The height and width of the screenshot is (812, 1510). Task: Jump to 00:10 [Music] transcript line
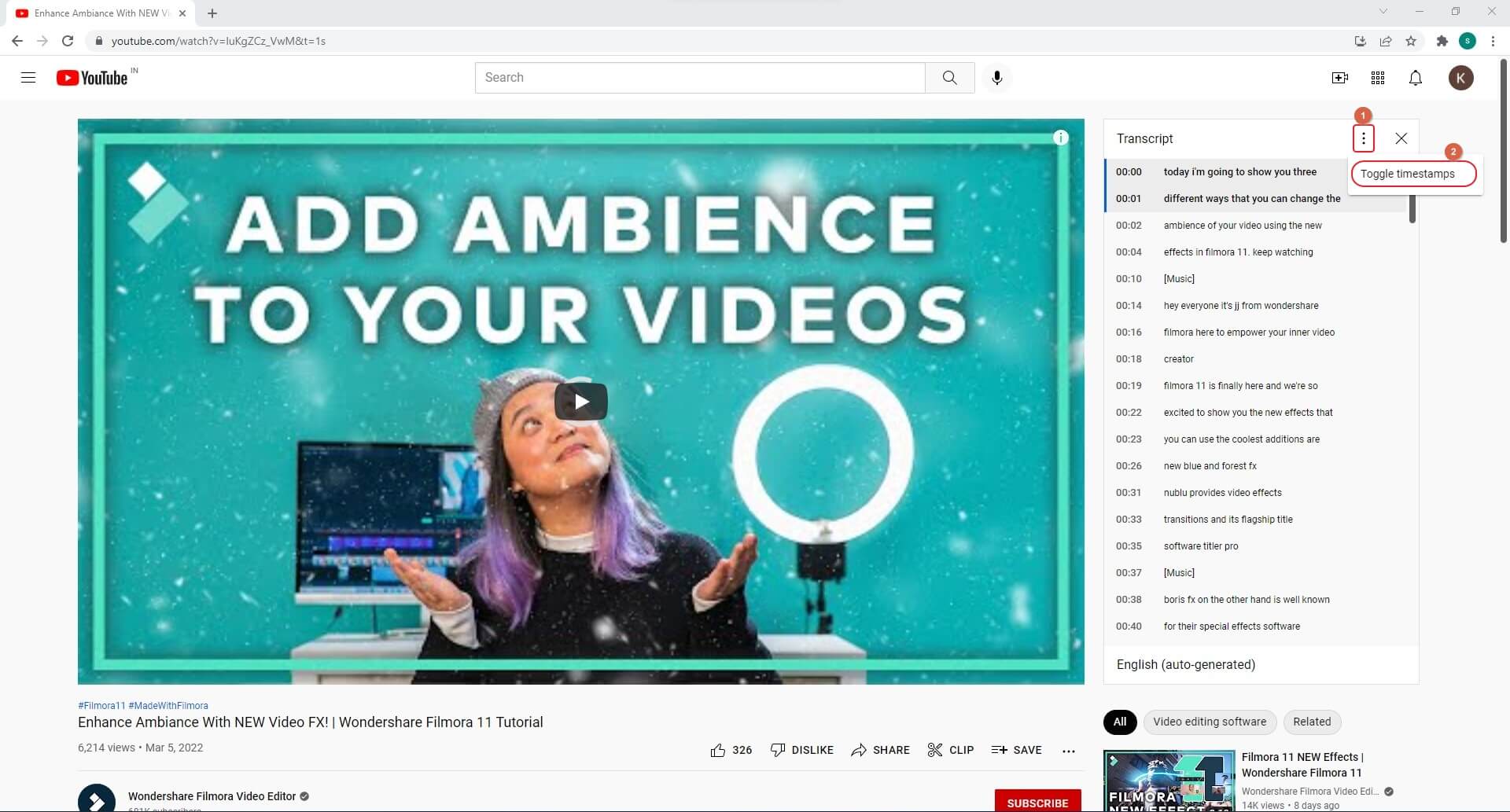[x=1254, y=279]
